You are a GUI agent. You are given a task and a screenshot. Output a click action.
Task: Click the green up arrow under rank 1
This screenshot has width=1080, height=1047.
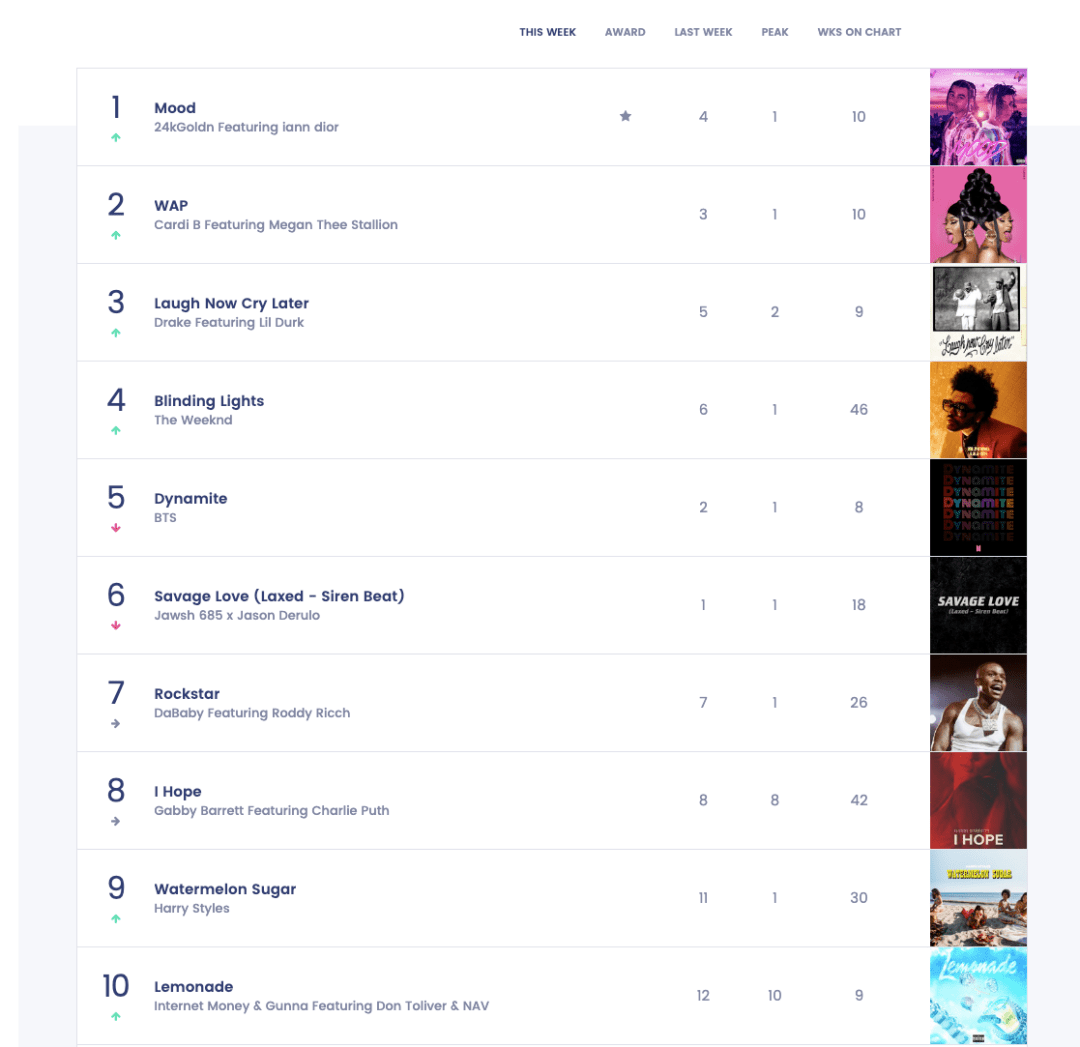click(116, 138)
